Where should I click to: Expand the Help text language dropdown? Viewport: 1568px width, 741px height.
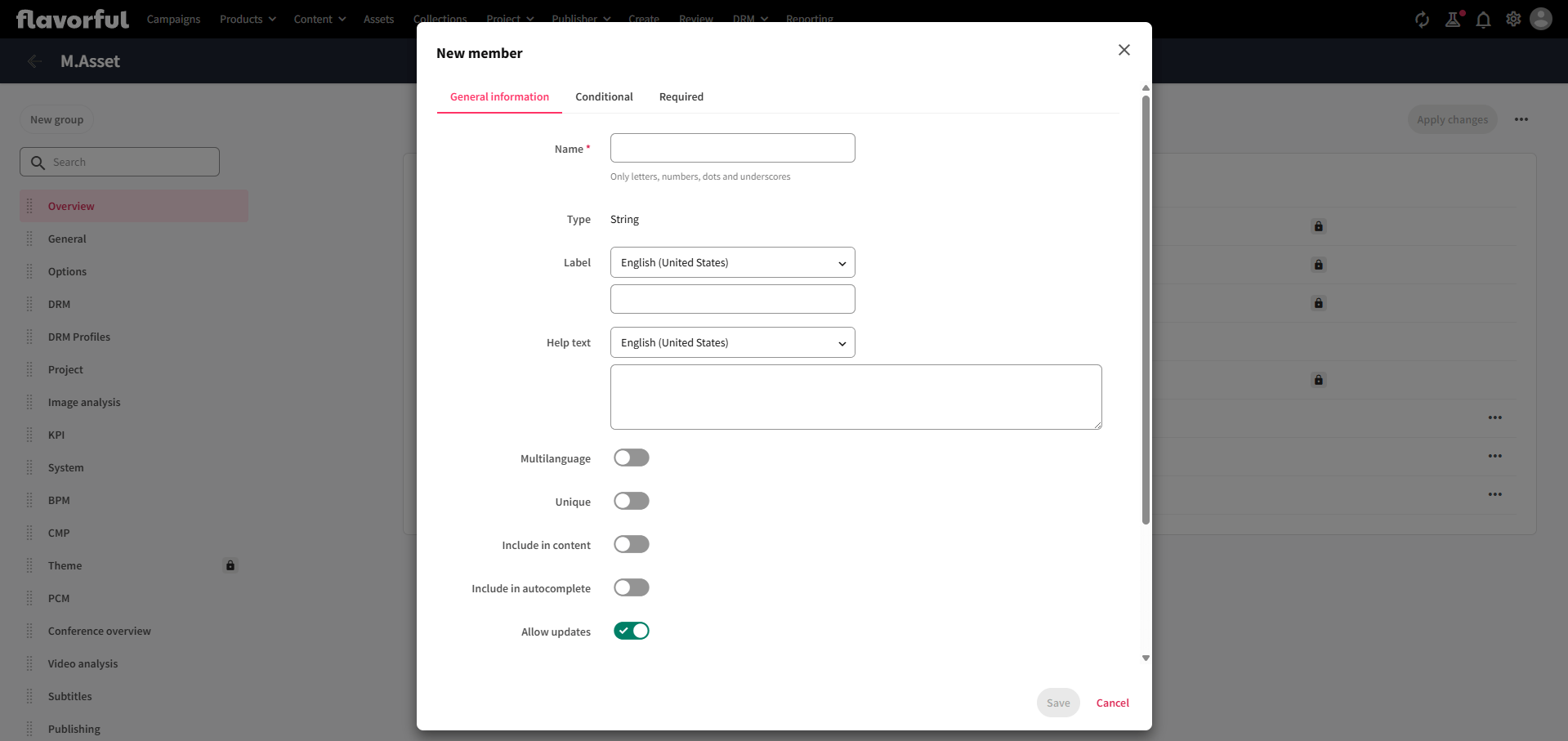(x=732, y=342)
